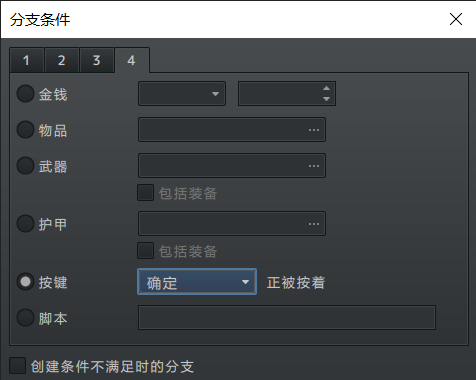
Task: Toggle 包括装备 checkbox under 武器
Action: coord(146,193)
